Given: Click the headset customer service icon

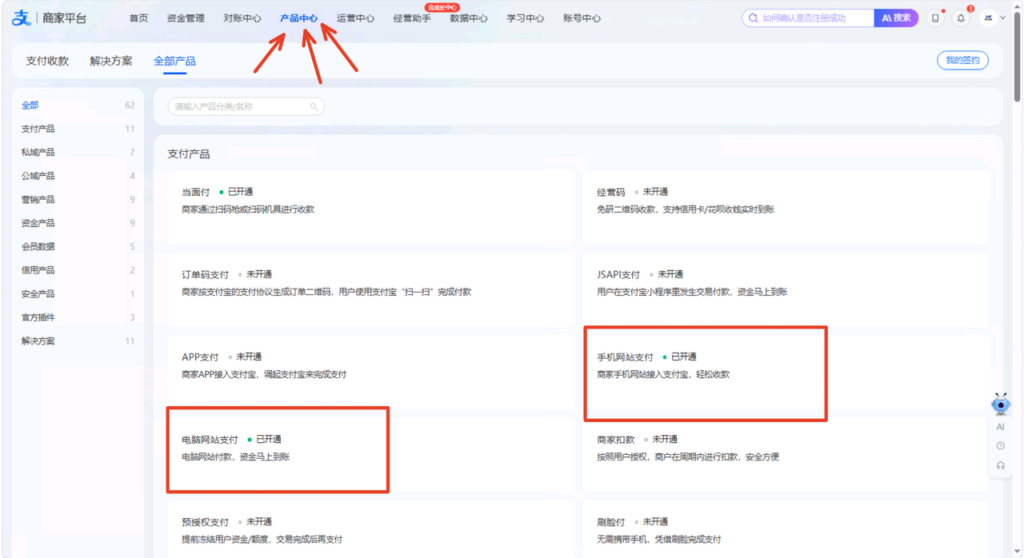Looking at the screenshot, I should pos(1000,465).
